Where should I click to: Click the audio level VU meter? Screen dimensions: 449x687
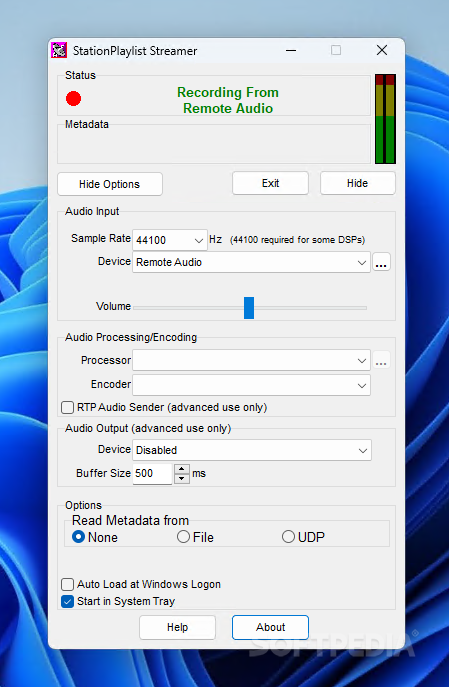[x=385, y=119]
